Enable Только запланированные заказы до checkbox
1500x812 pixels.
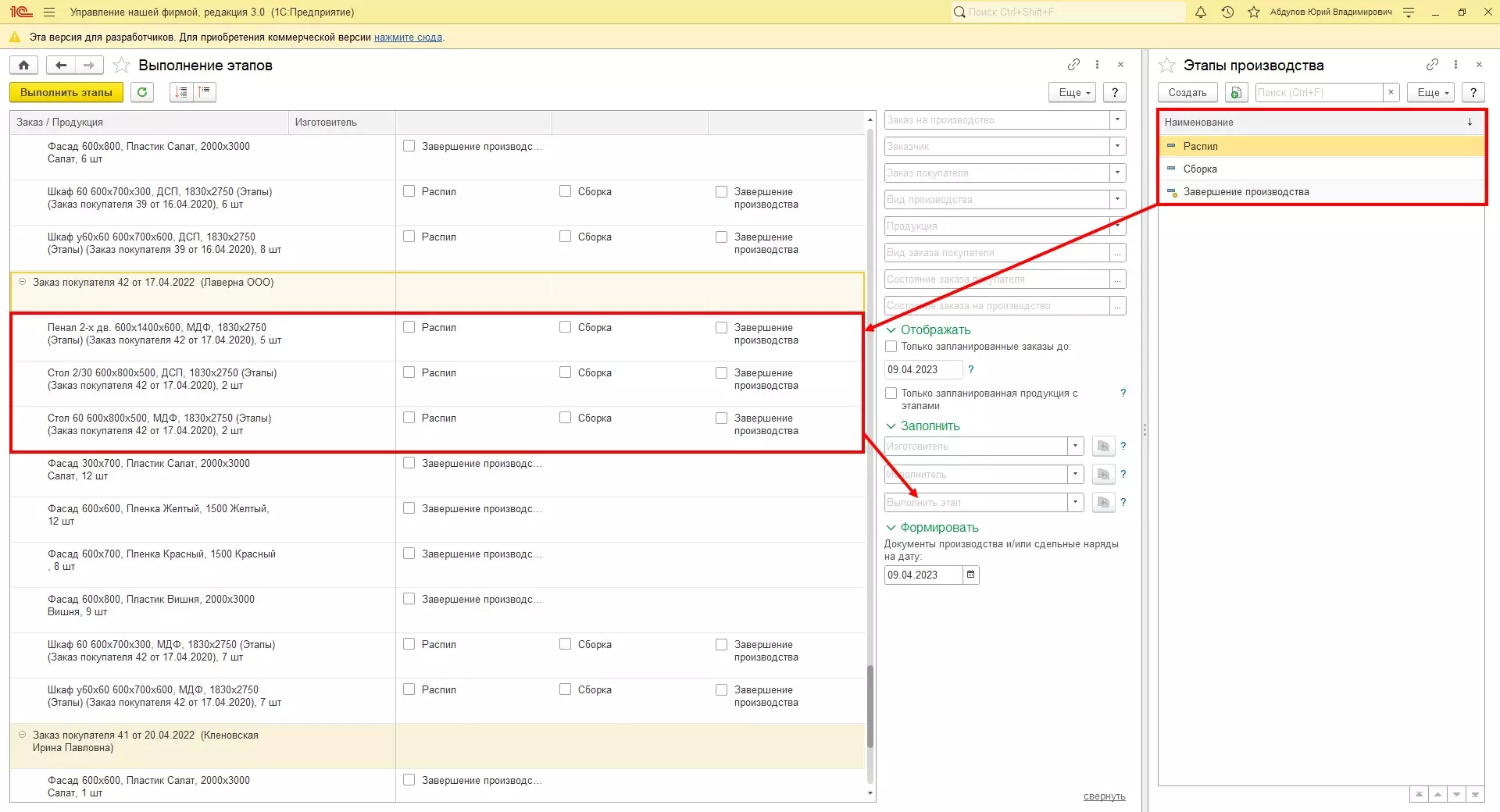click(x=891, y=347)
